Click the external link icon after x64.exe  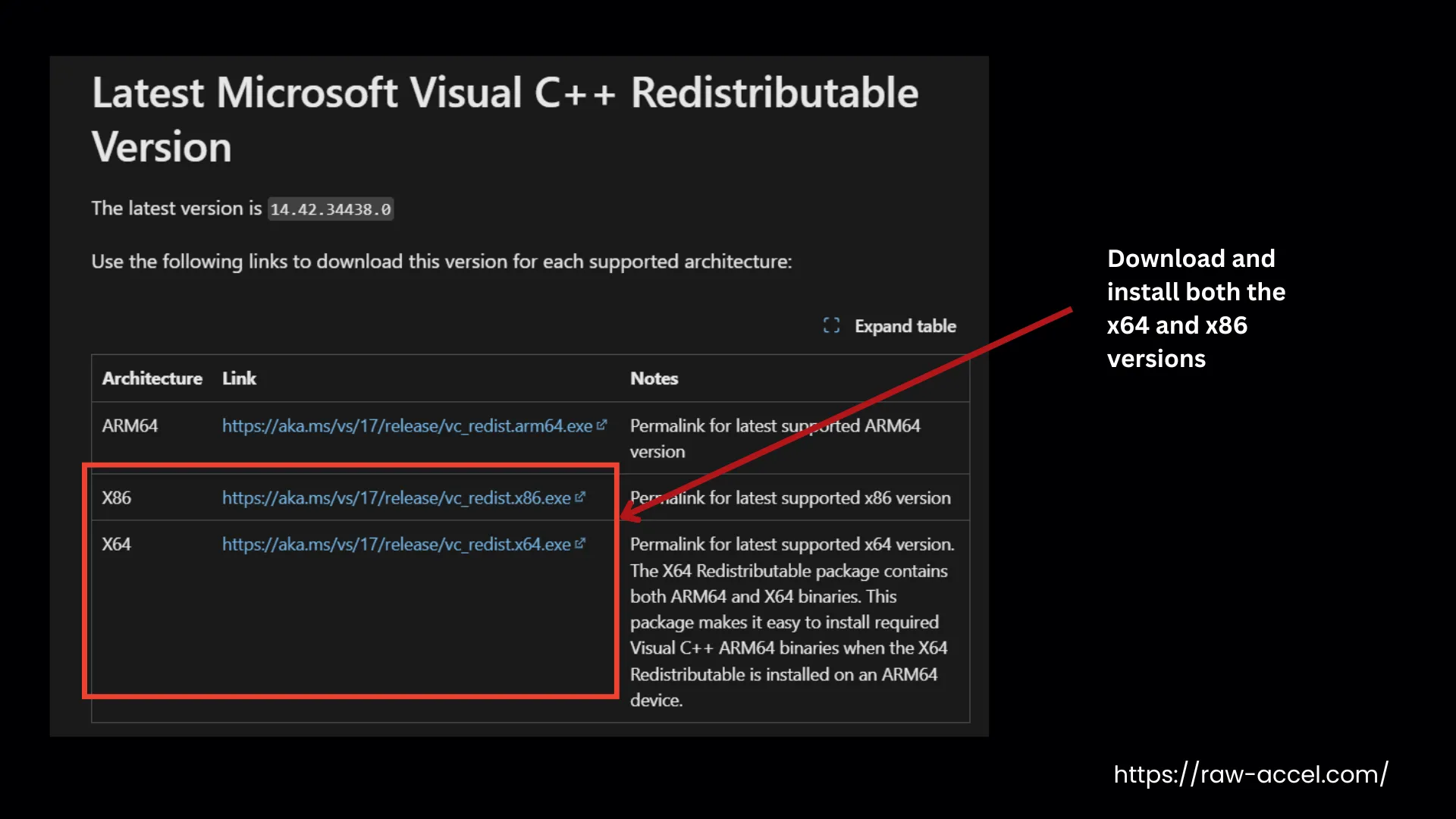(580, 544)
